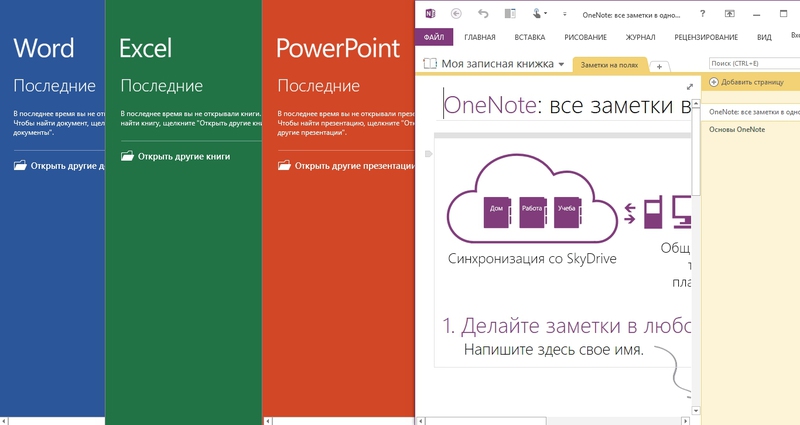
Task: Click the Работа notebook in cloud image
Action: click(x=532, y=212)
